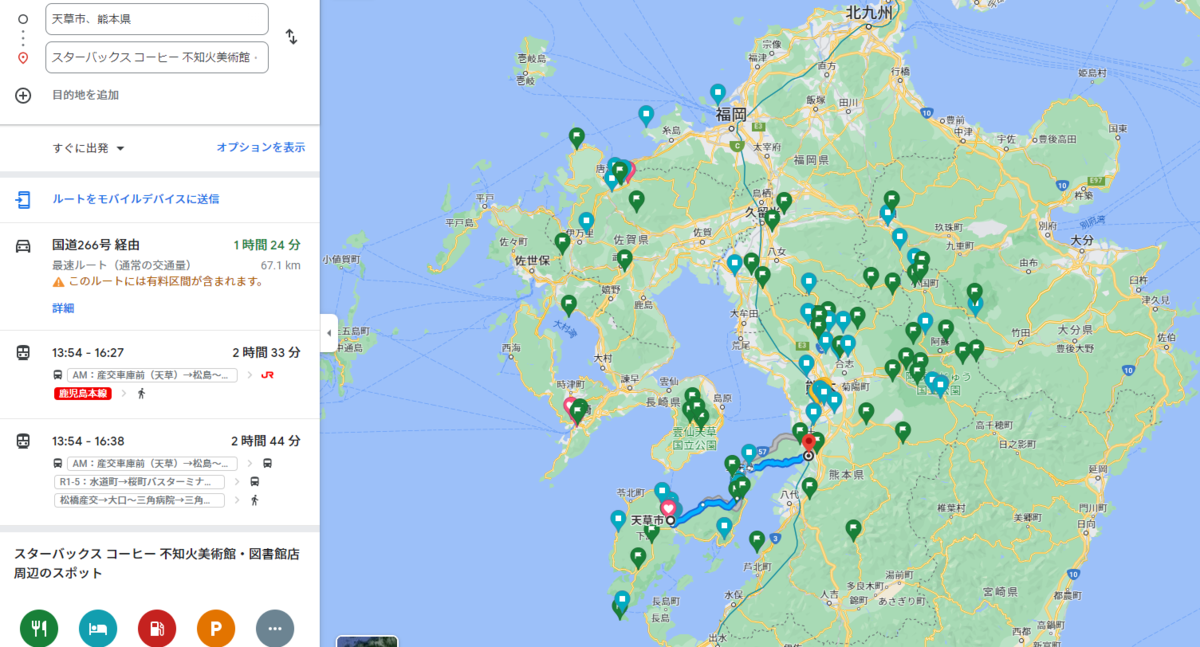Select the transit icon for 13:54 - 16:27
The image size is (1200, 647).
point(23,352)
